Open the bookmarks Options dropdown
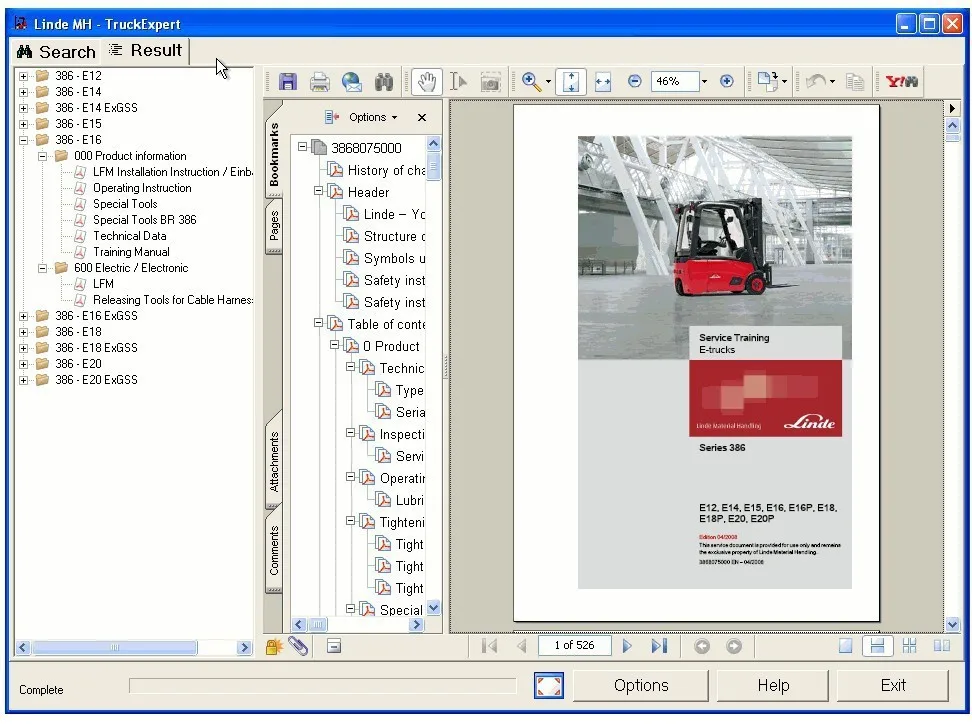This screenshot has height=724, width=972. coord(373,117)
